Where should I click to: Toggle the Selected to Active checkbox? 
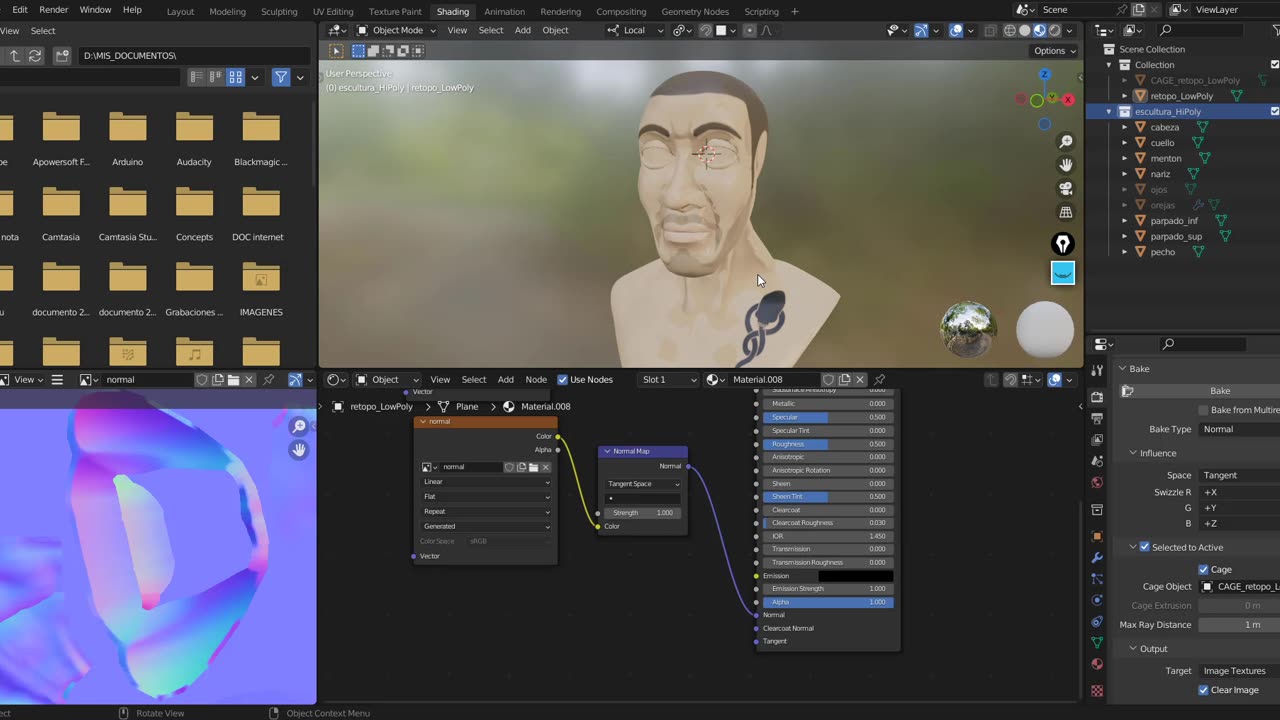[x=1145, y=547]
